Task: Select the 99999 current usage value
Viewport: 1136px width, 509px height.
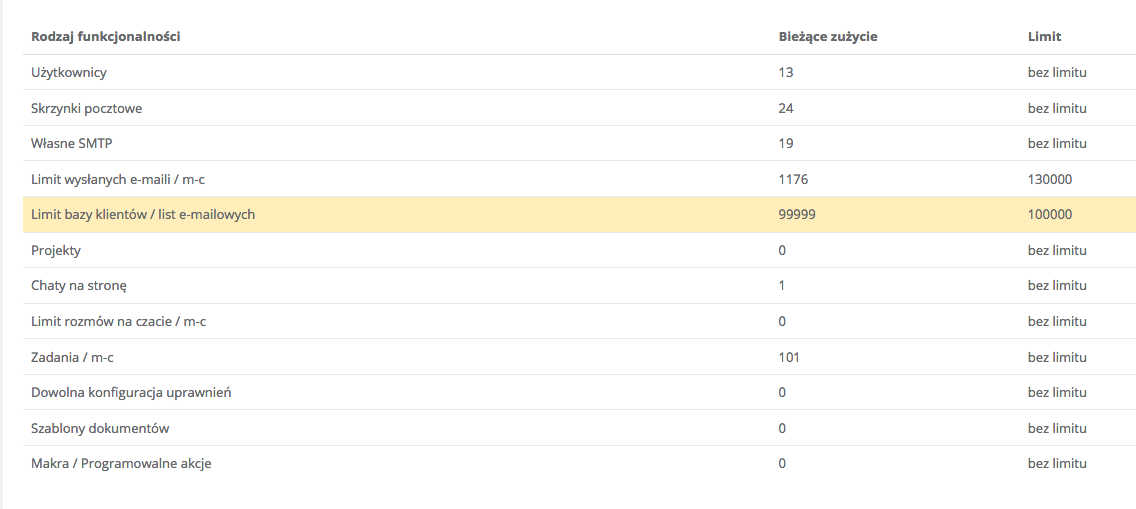Action: (797, 214)
